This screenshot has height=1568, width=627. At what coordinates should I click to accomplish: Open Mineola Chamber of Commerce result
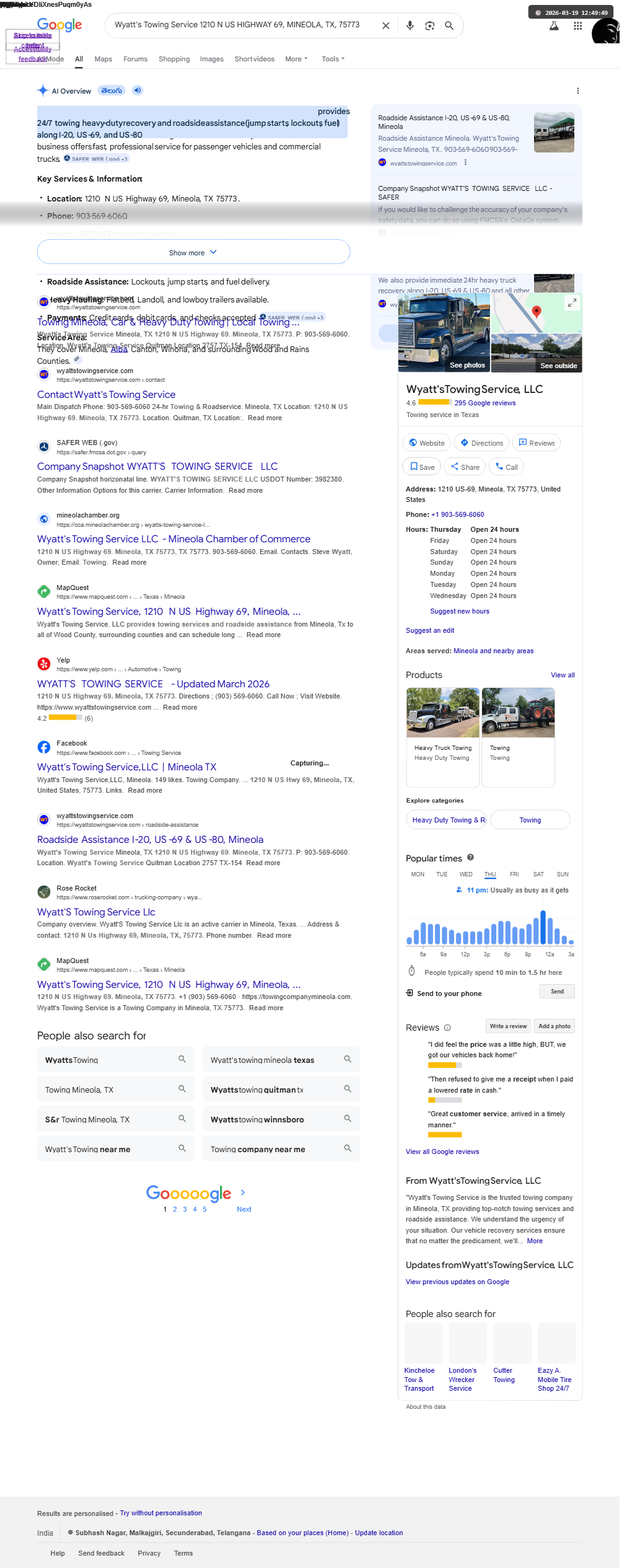click(173, 539)
